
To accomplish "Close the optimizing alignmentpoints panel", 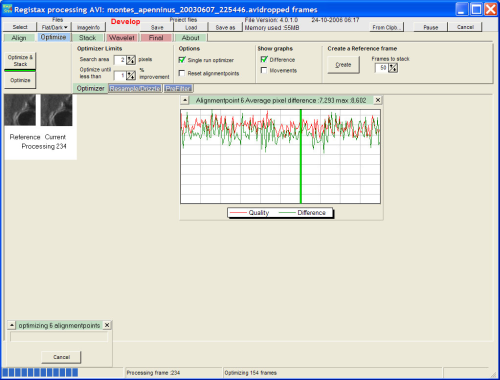I will (x=107, y=325).
